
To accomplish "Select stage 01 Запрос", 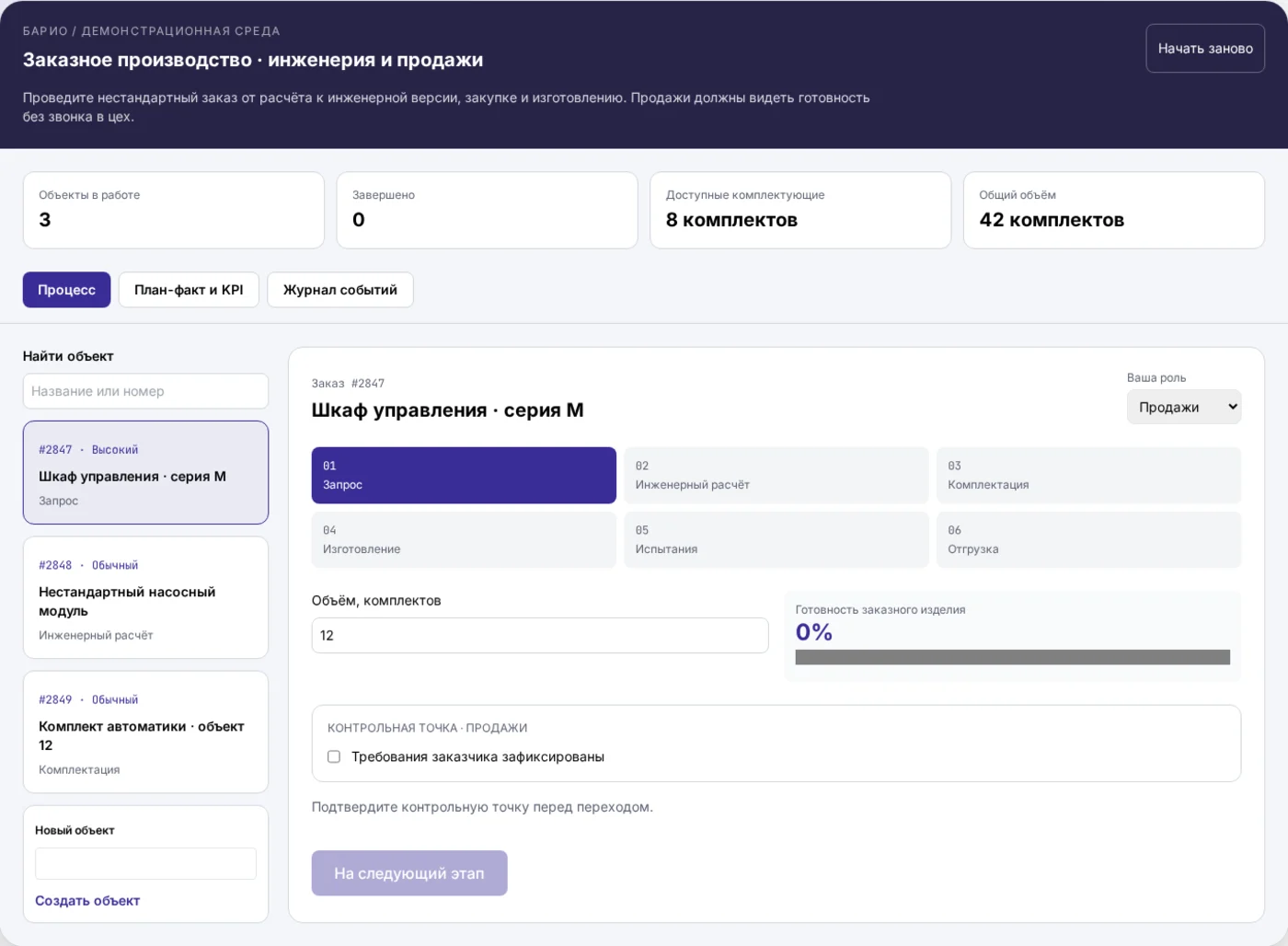I will coord(464,476).
